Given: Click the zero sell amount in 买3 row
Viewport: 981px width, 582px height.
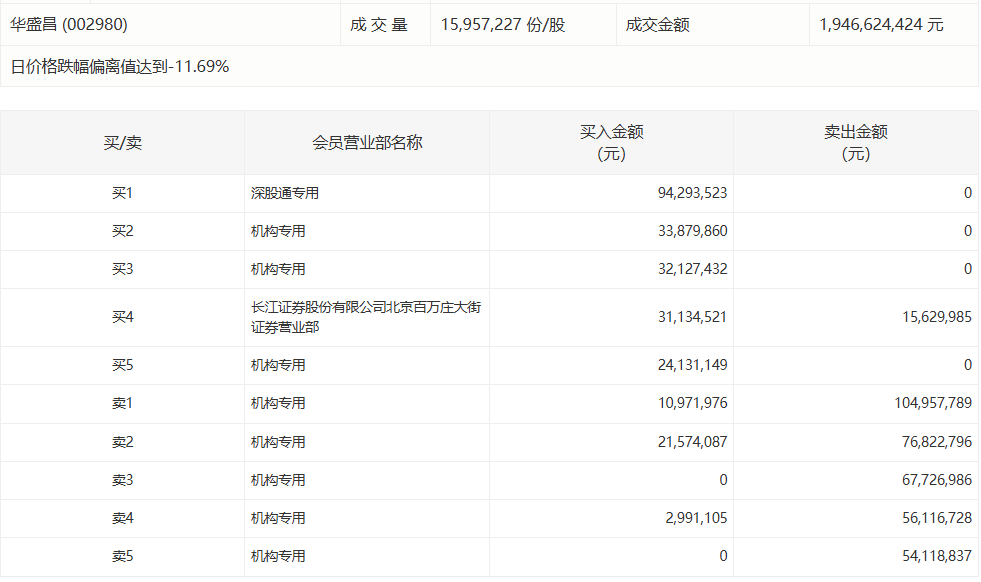Looking at the screenshot, I should tap(968, 269).
